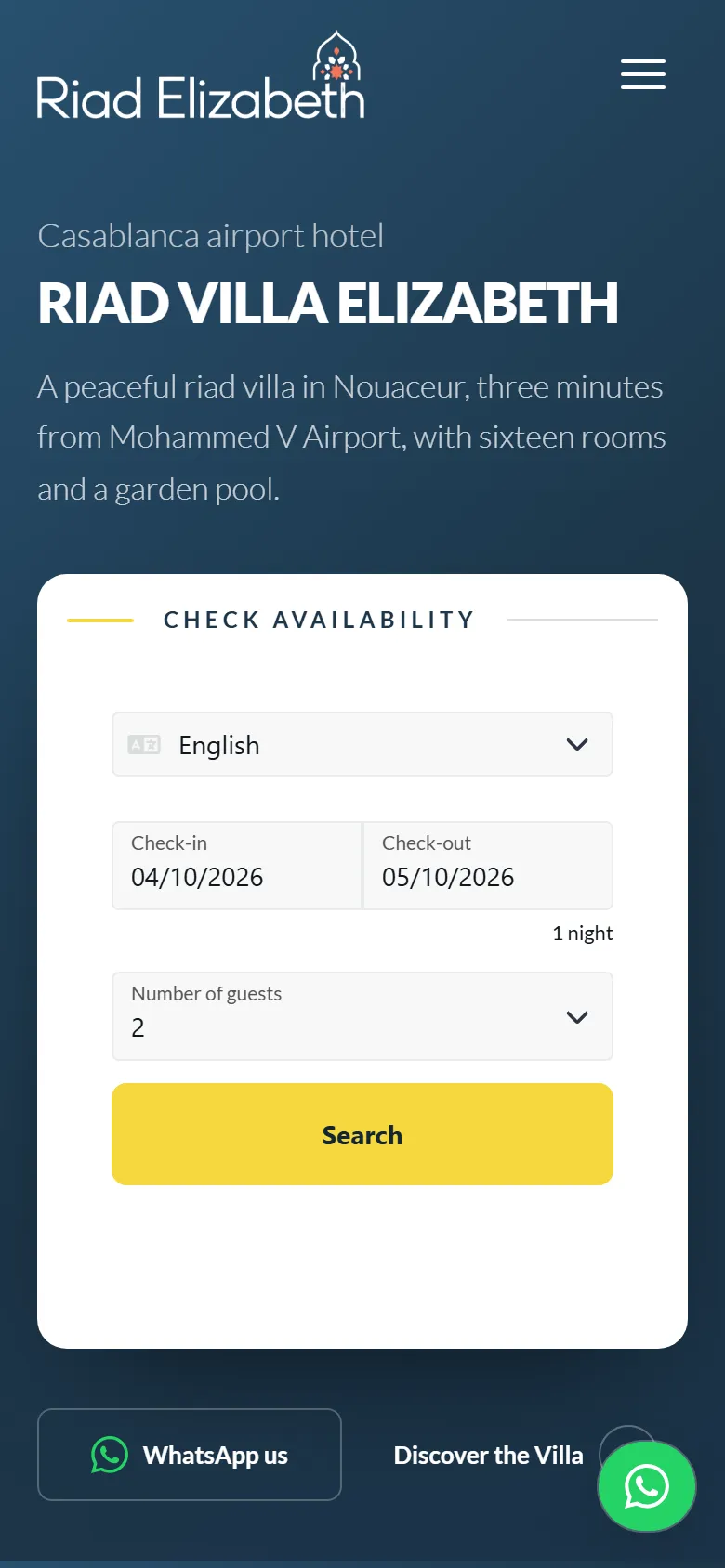
Task: Select the Check-in date field
Action: click(237, 866)
